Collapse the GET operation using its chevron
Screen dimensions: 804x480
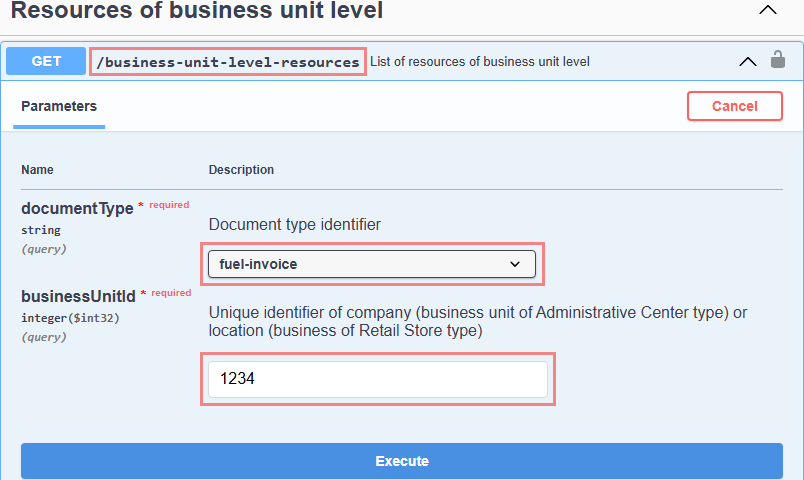pos(747,61)
